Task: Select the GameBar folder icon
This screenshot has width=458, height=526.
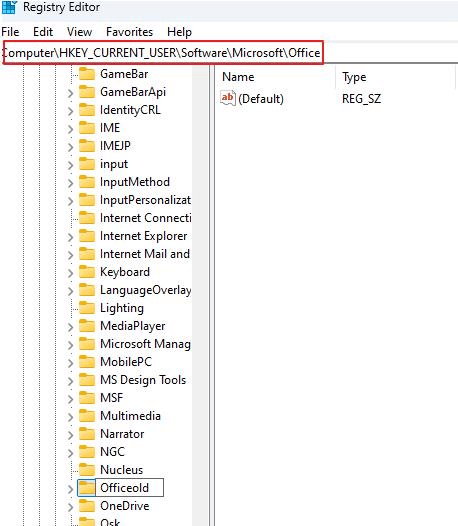Action: (87, 74)
